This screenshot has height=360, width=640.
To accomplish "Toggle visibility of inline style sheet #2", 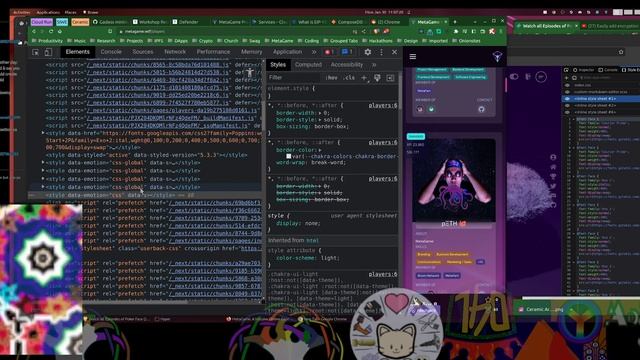I will 567,105.
